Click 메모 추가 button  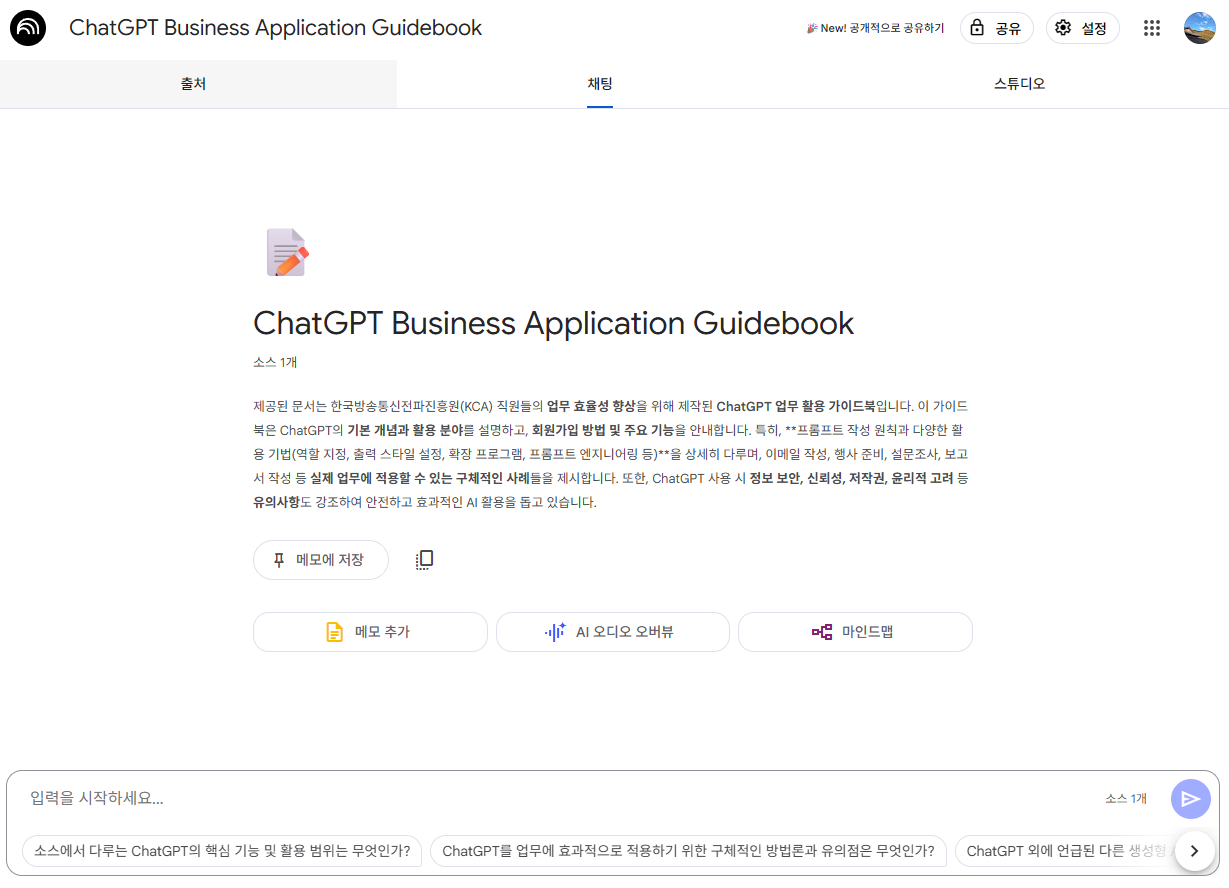coord(370,632)
